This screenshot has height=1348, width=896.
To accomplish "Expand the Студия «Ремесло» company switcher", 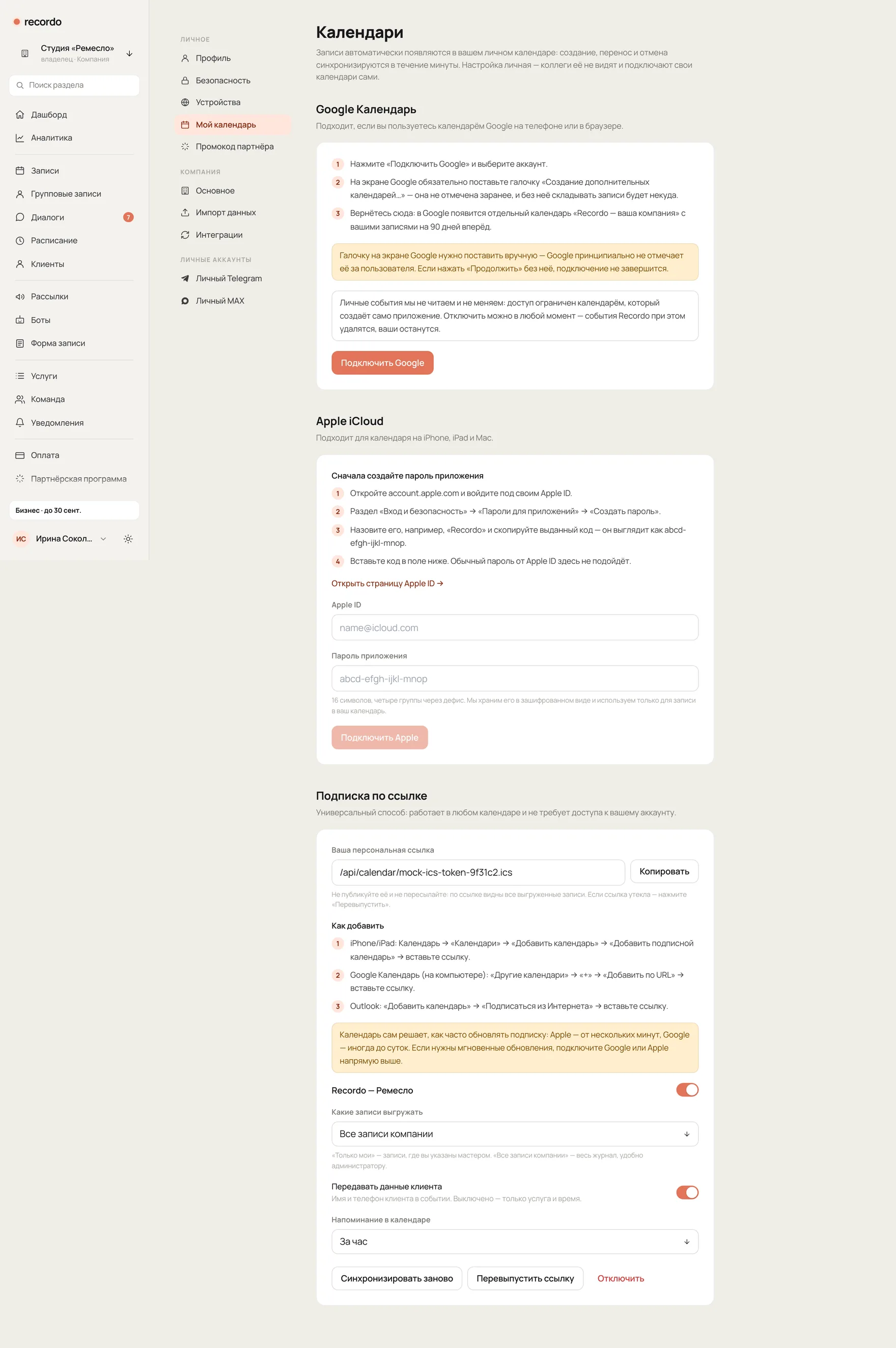I will pyautogui.click(x=74, y=53).
